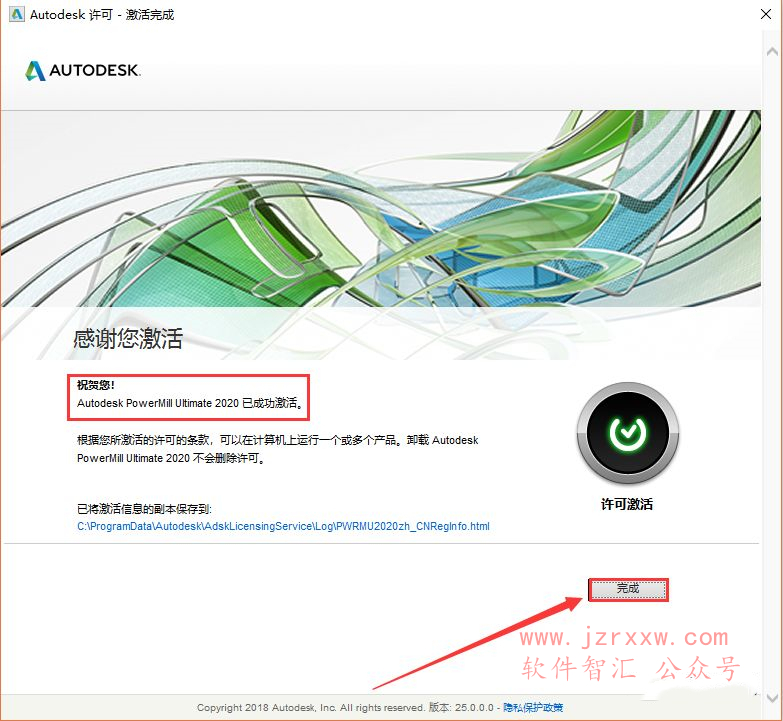Click the 许可激活 label under the icon
This screenshot has height=721, width=783.
[627, 504]
